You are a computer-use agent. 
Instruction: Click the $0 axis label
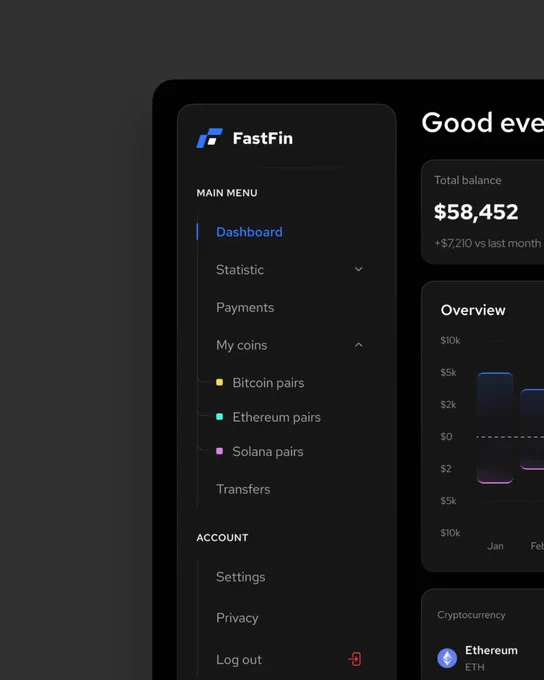click(x=446, y=437)
